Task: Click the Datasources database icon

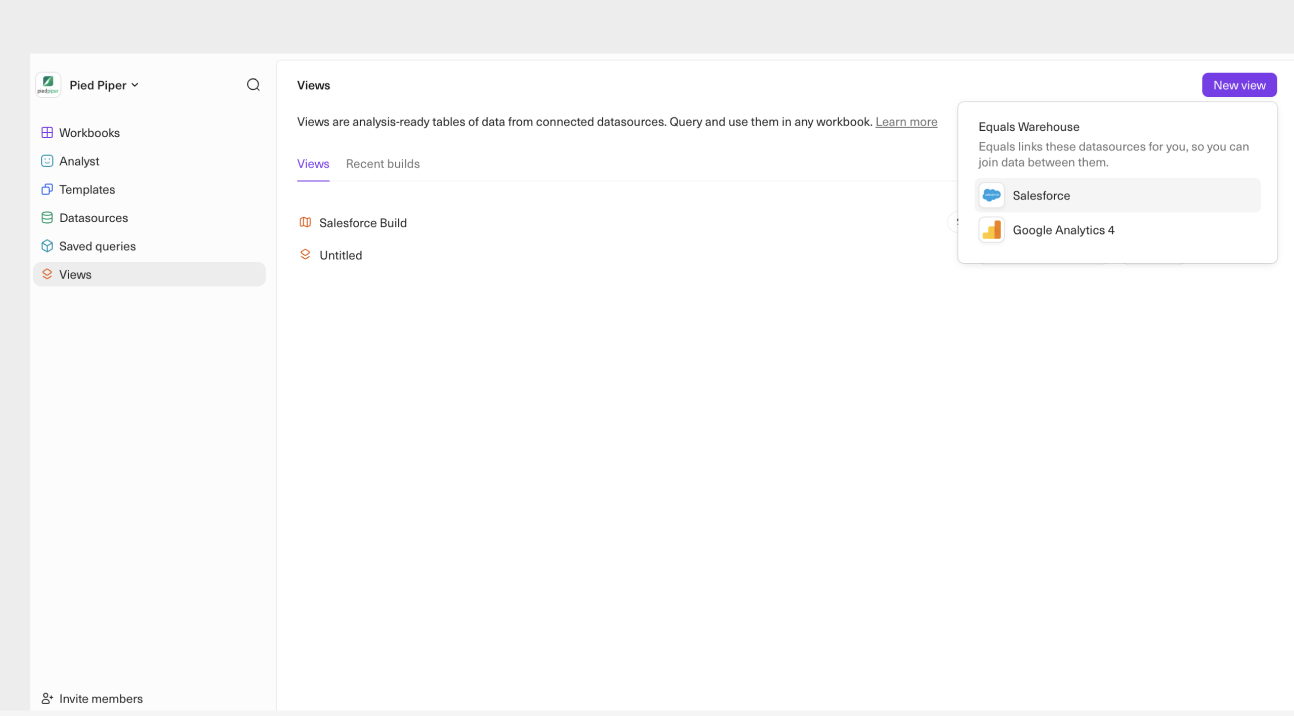Action: [x=47, y=217]
